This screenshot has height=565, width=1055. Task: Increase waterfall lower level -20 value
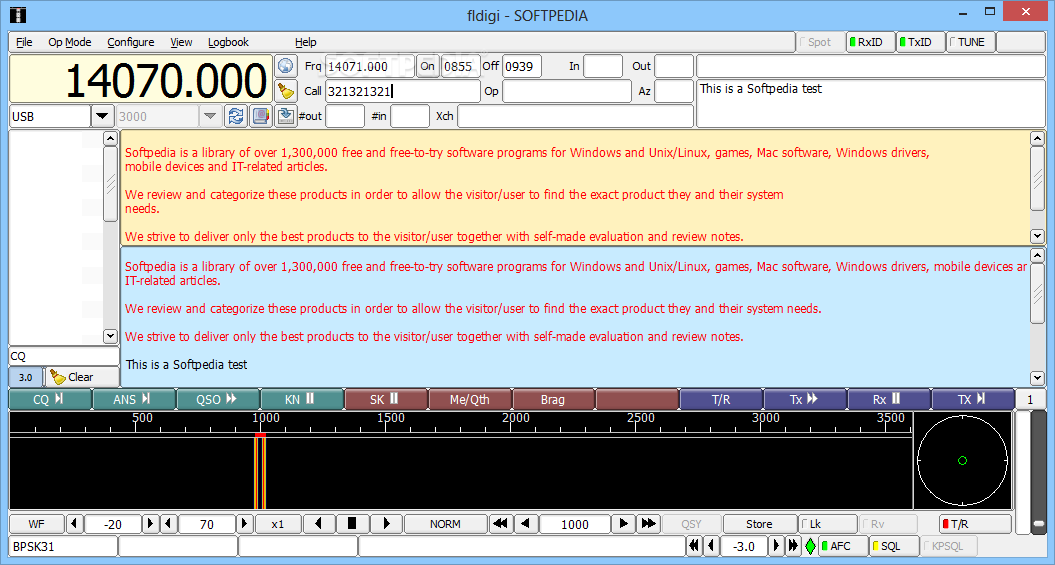(x=150, y=524)
